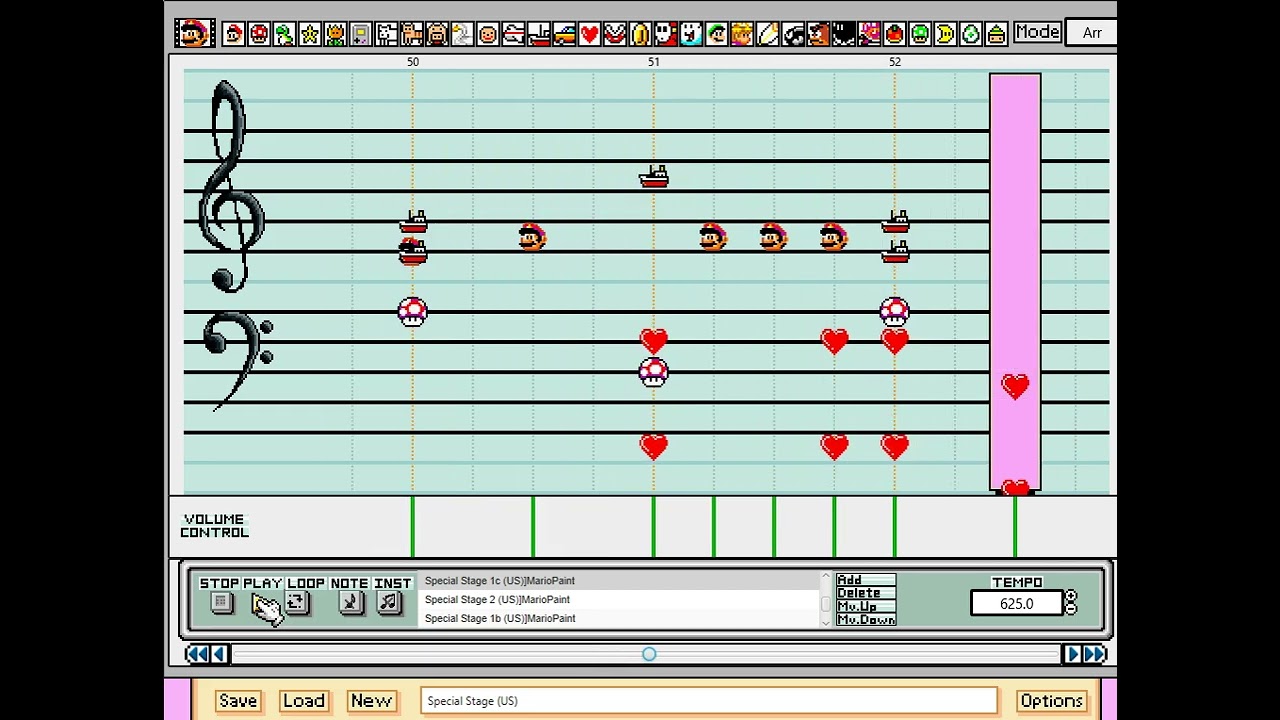
Task: Click the Load button
Action: pos(303,701)
